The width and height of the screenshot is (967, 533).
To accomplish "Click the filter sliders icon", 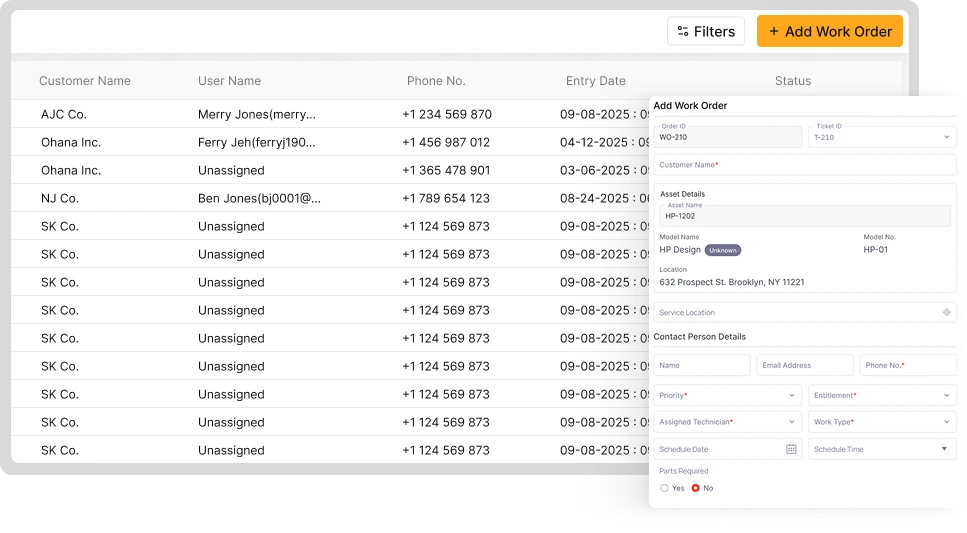I will [x=683, y=31].
